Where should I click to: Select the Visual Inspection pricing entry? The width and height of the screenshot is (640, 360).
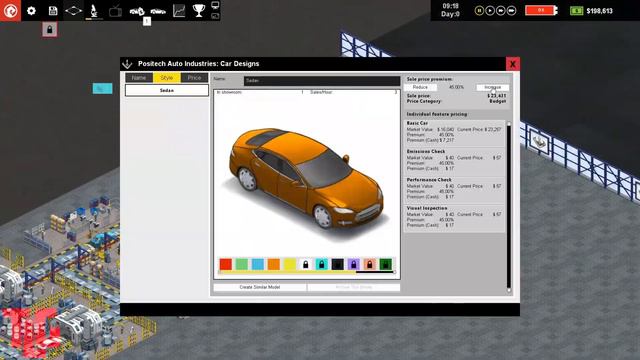tap(454, 217)
